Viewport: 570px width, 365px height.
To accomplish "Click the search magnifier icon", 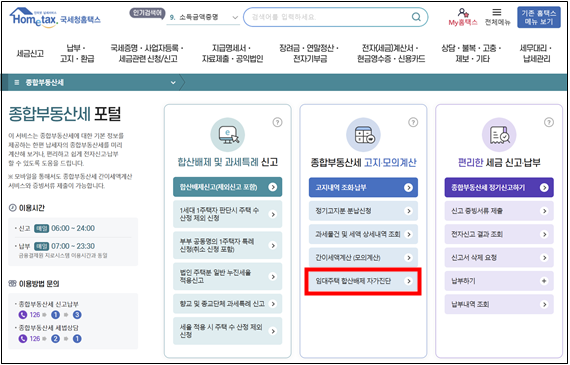I will pyautogui.click(x=416, y=17).
